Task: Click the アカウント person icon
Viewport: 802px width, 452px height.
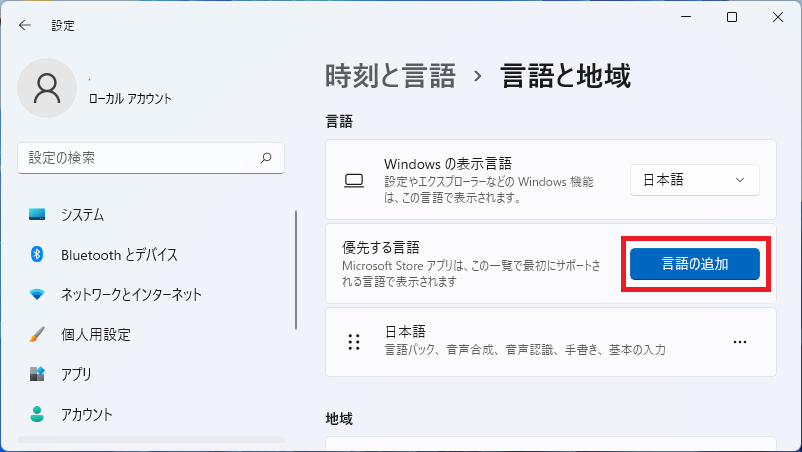Action: (x=37, y=414)
